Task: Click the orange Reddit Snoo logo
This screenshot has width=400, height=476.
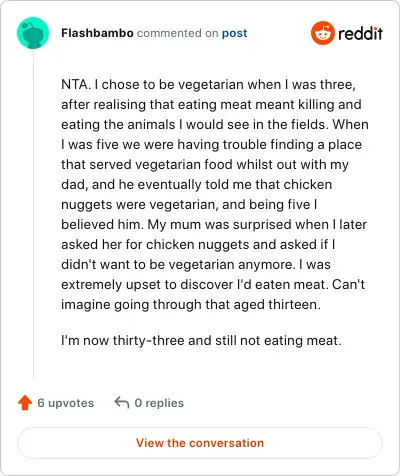Action: 322,33
